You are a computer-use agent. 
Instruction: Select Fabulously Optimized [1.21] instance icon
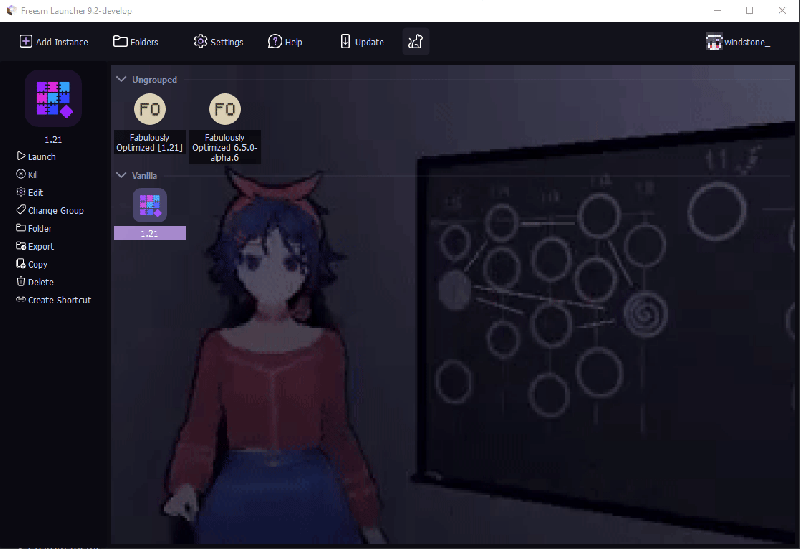click(x=150, y=109)
